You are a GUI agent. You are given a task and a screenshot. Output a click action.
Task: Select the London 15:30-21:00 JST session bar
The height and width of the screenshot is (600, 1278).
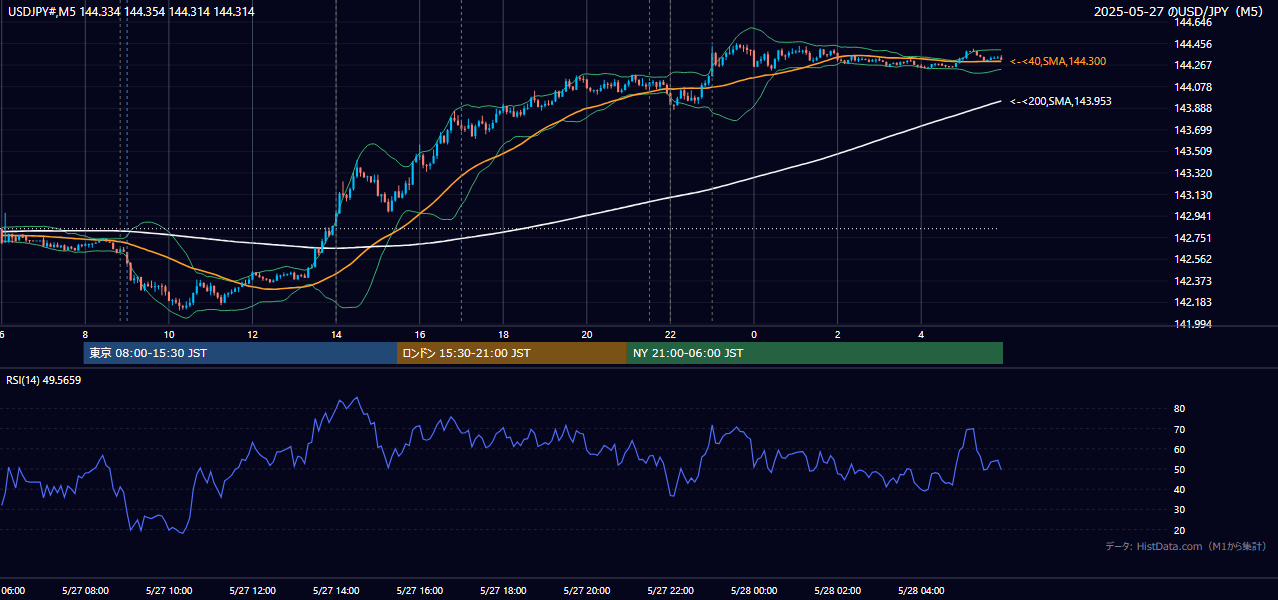[512, 353]
